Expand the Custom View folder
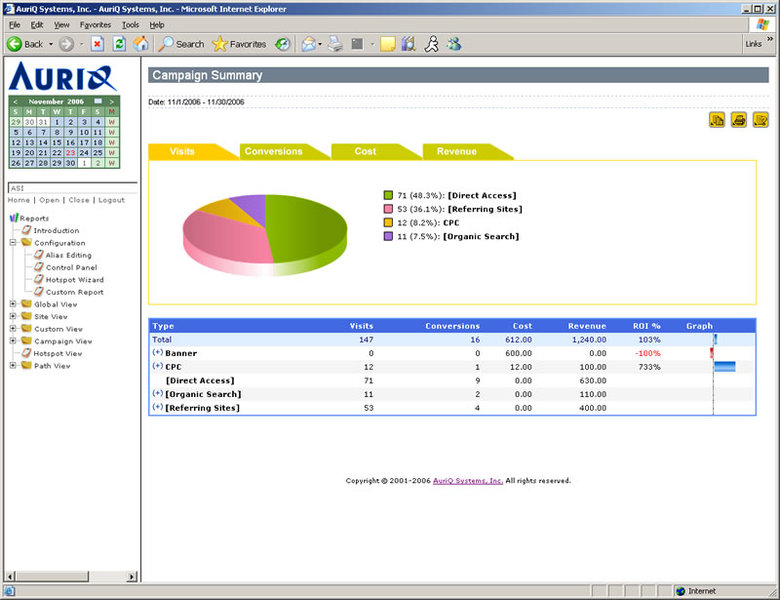Image resolution: width=780 pixels, height=600 pixels. click(13, 328)
